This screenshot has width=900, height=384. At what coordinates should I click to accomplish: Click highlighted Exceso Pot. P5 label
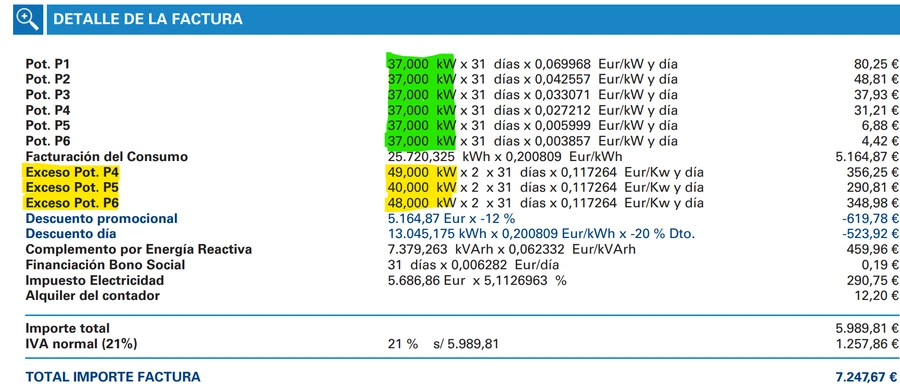72,188
